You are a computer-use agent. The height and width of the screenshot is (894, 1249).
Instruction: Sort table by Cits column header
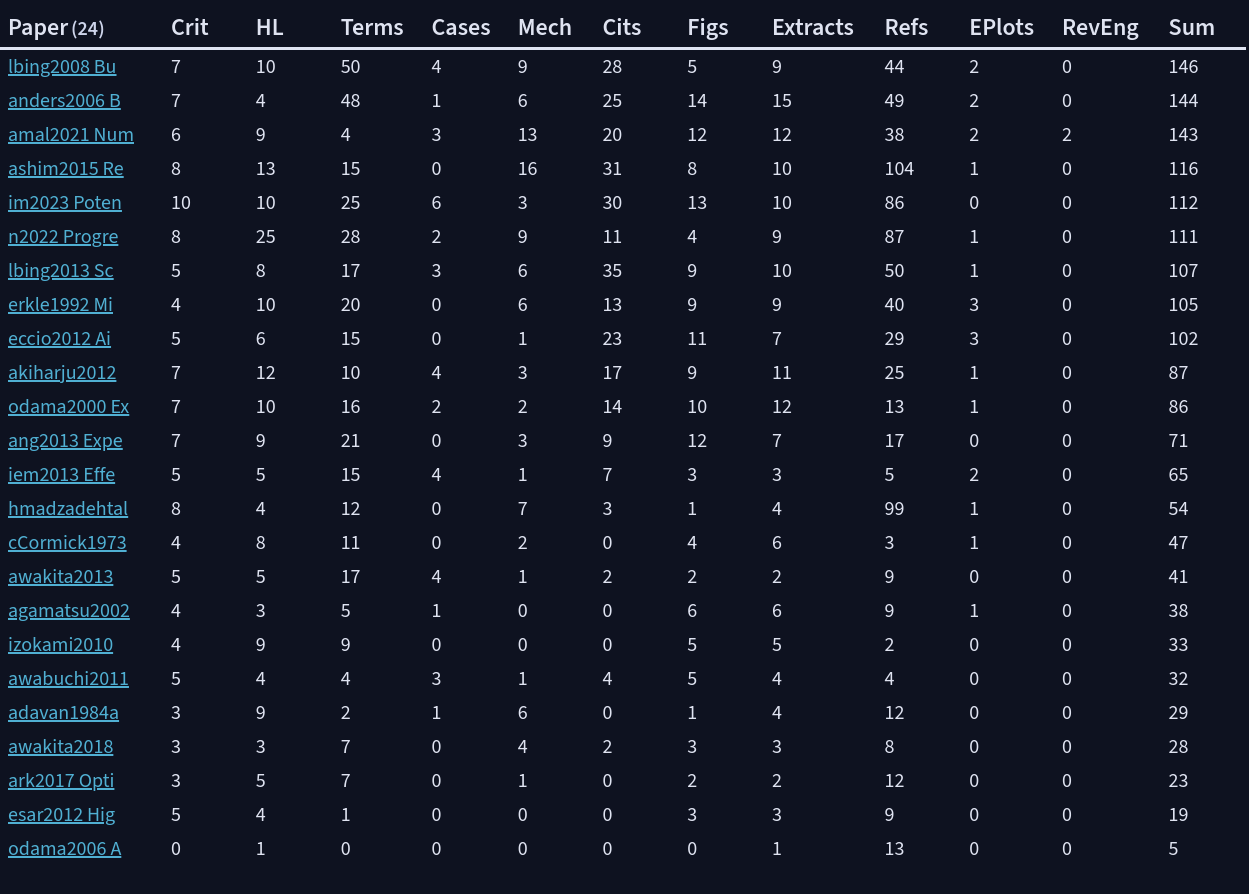coord(622,28)
